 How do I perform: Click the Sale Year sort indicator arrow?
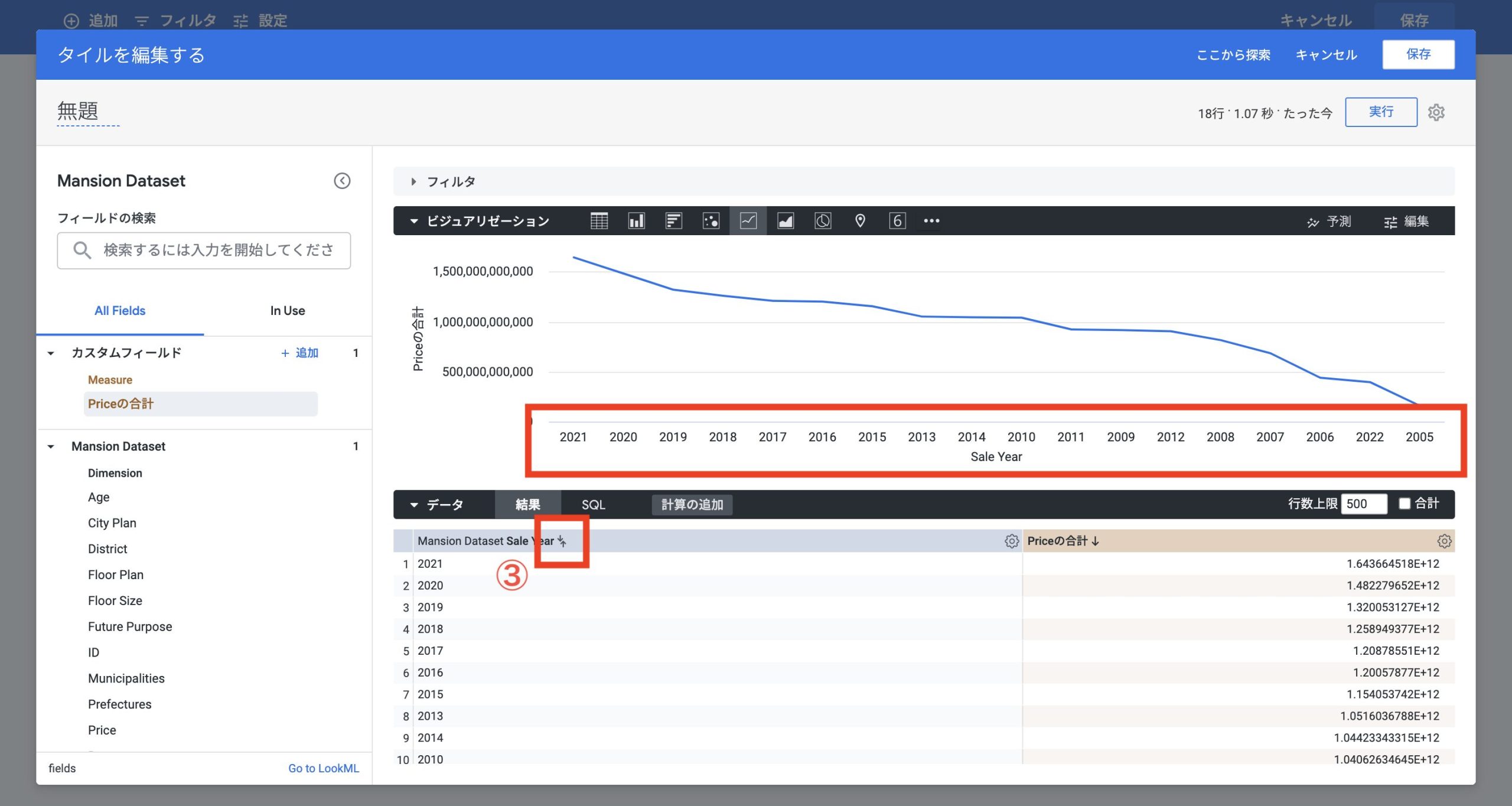pos(562,541)
